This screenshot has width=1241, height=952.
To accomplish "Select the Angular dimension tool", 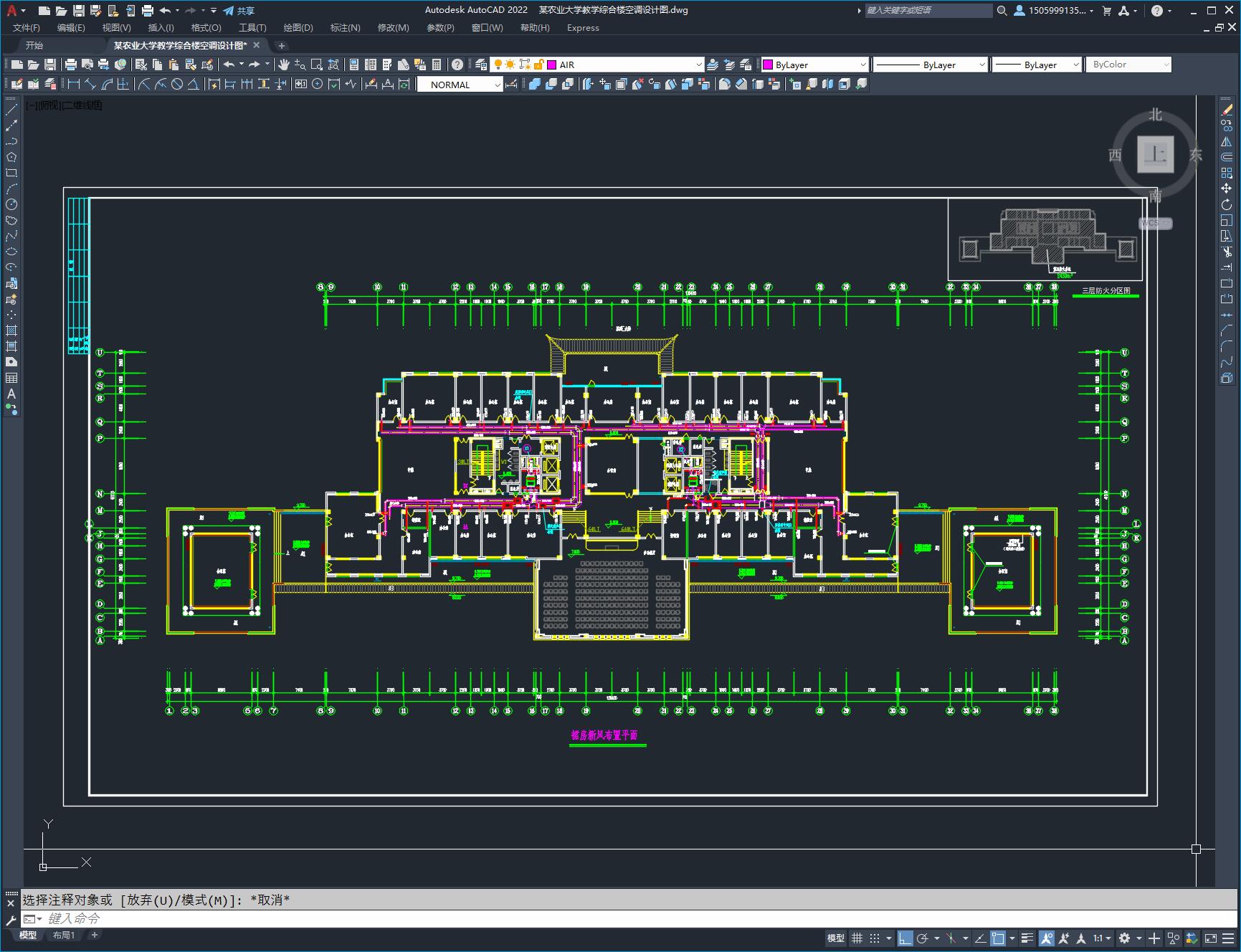I will tap(194, 85).
